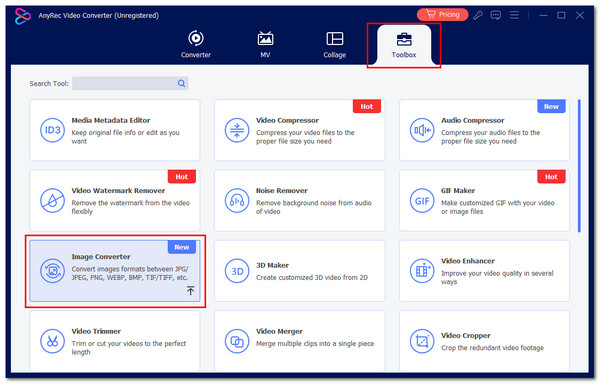Click the "Media Metadata Editor" title text

(111, 120)
